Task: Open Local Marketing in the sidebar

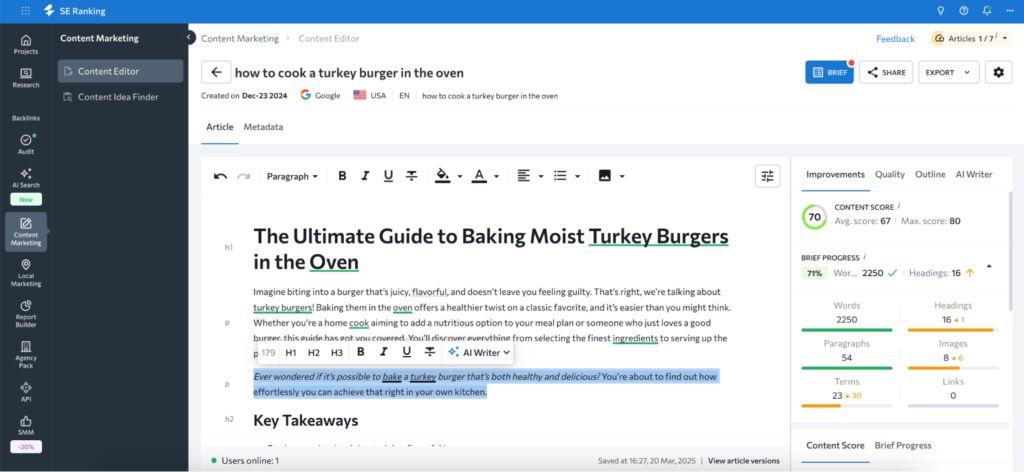Action: coord(26,274)
